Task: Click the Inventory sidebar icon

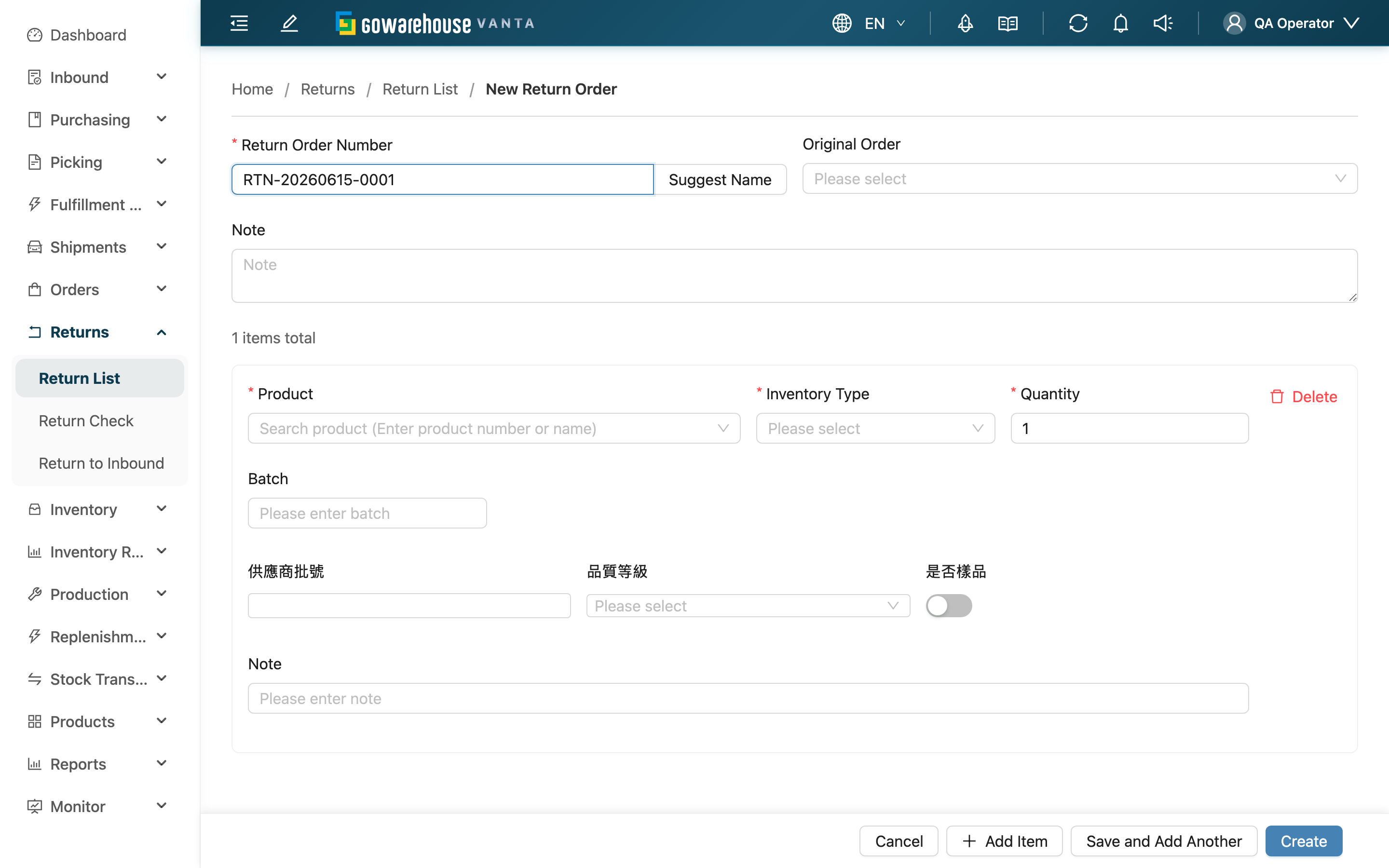Action: pos(34,509)
